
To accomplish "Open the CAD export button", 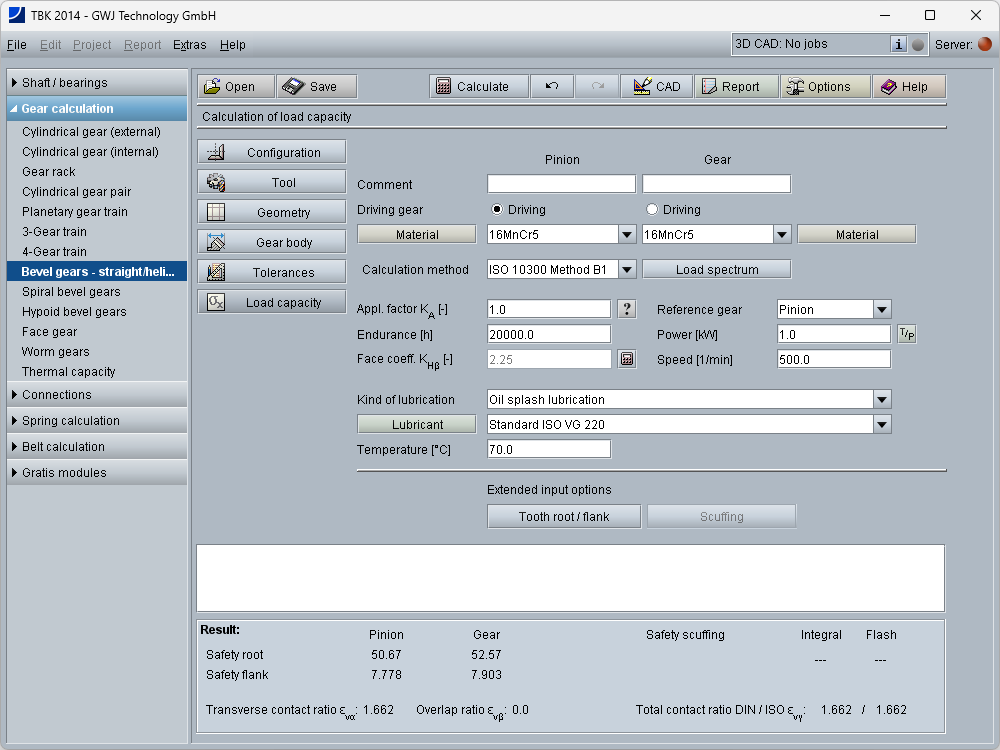I will tap(656, 87).
